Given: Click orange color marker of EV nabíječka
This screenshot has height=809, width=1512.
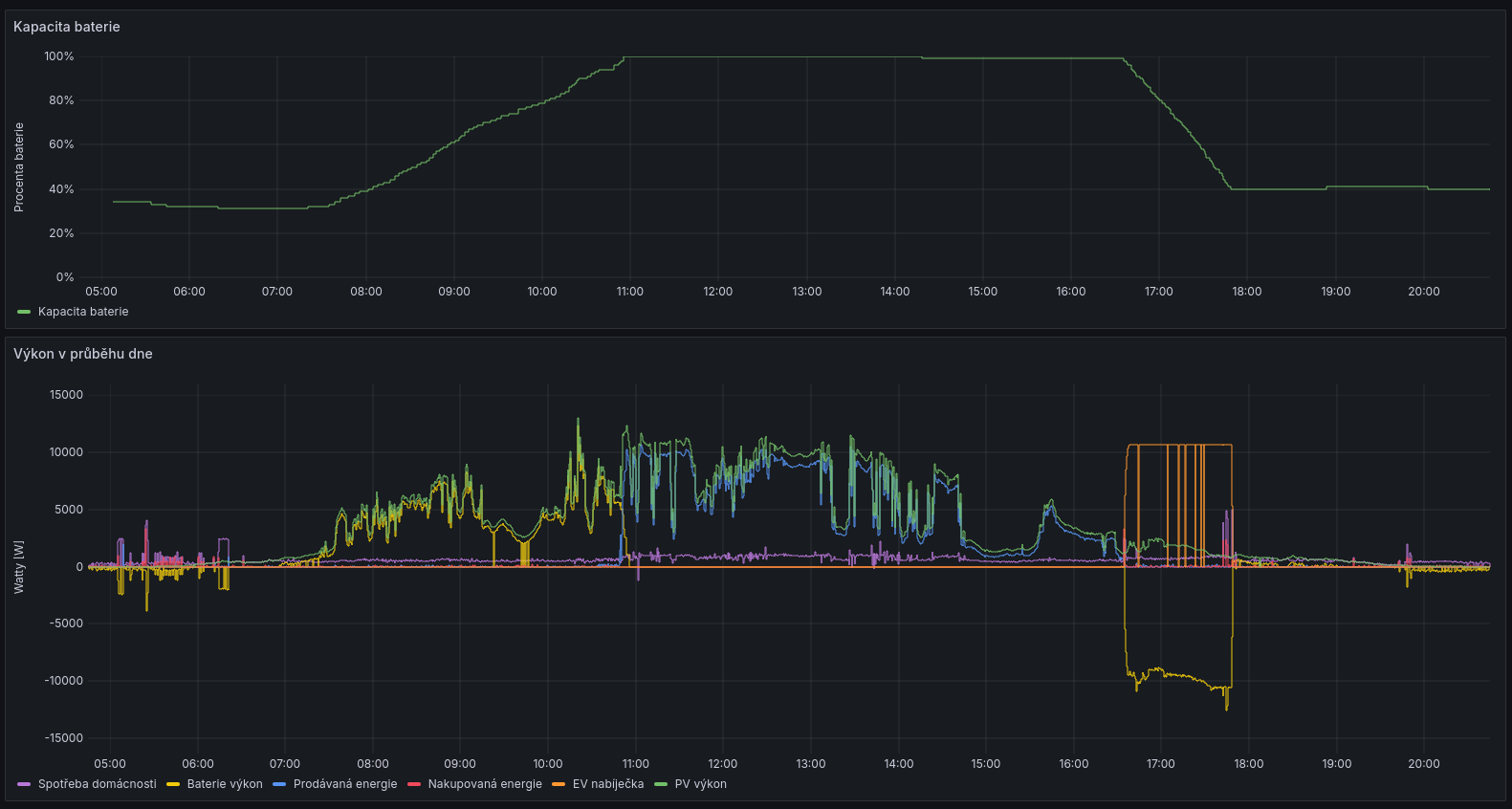Looking at the screenshot, I should point(559,784).
